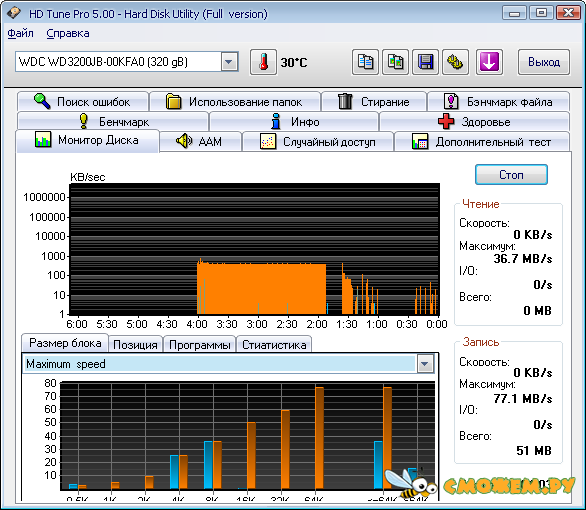Minimize the HD Tune Pro window
586x510 pixels.
click(514, 13)
